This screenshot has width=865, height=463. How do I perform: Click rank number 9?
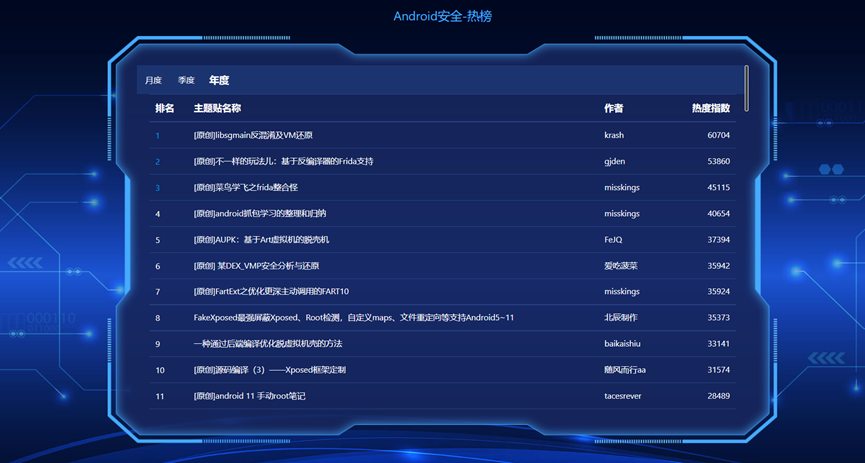pyautogui.click(x=158, y=344)
